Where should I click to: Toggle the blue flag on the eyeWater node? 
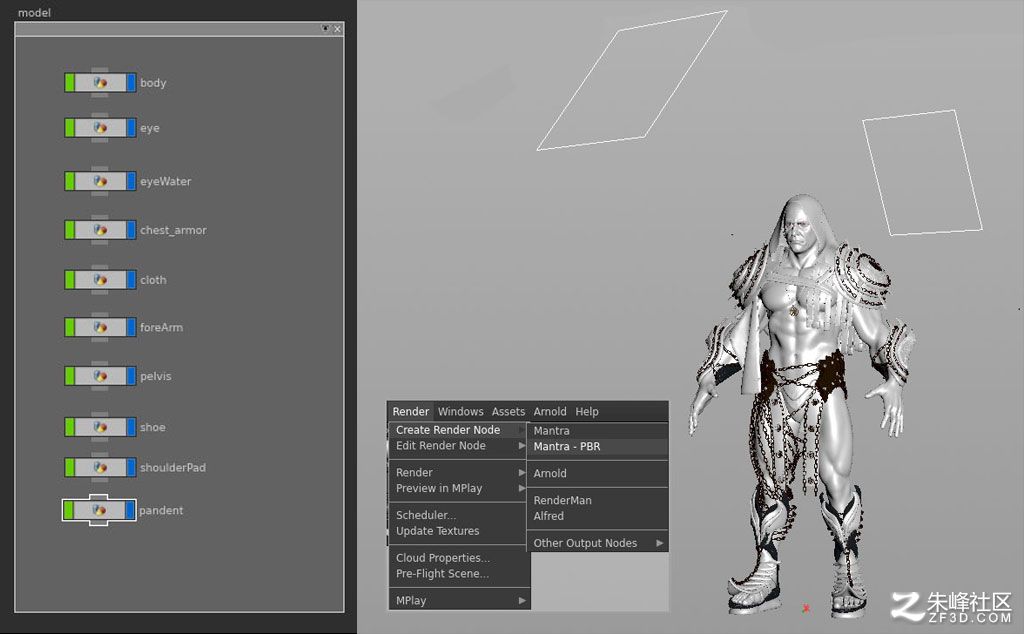coord(131,181)
